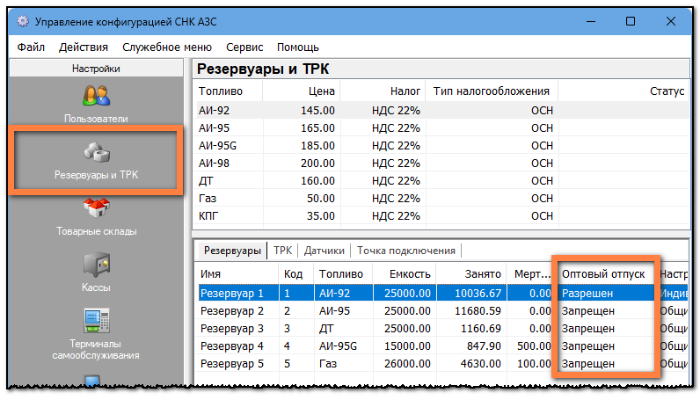Click the gear icon in the title bar
Image resolution: width=700 pixels, height=400 pixels.
tap(23, 21)
